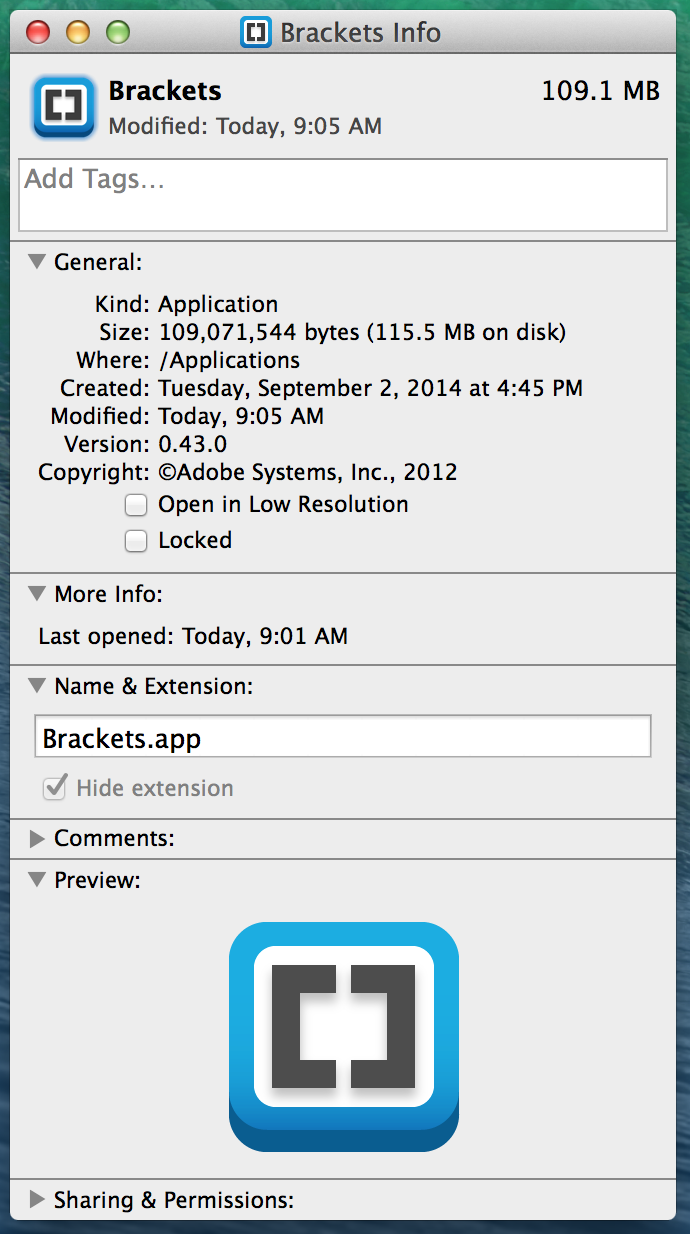Enable the Open in Low Resolution checkbox

pos(135,505)
